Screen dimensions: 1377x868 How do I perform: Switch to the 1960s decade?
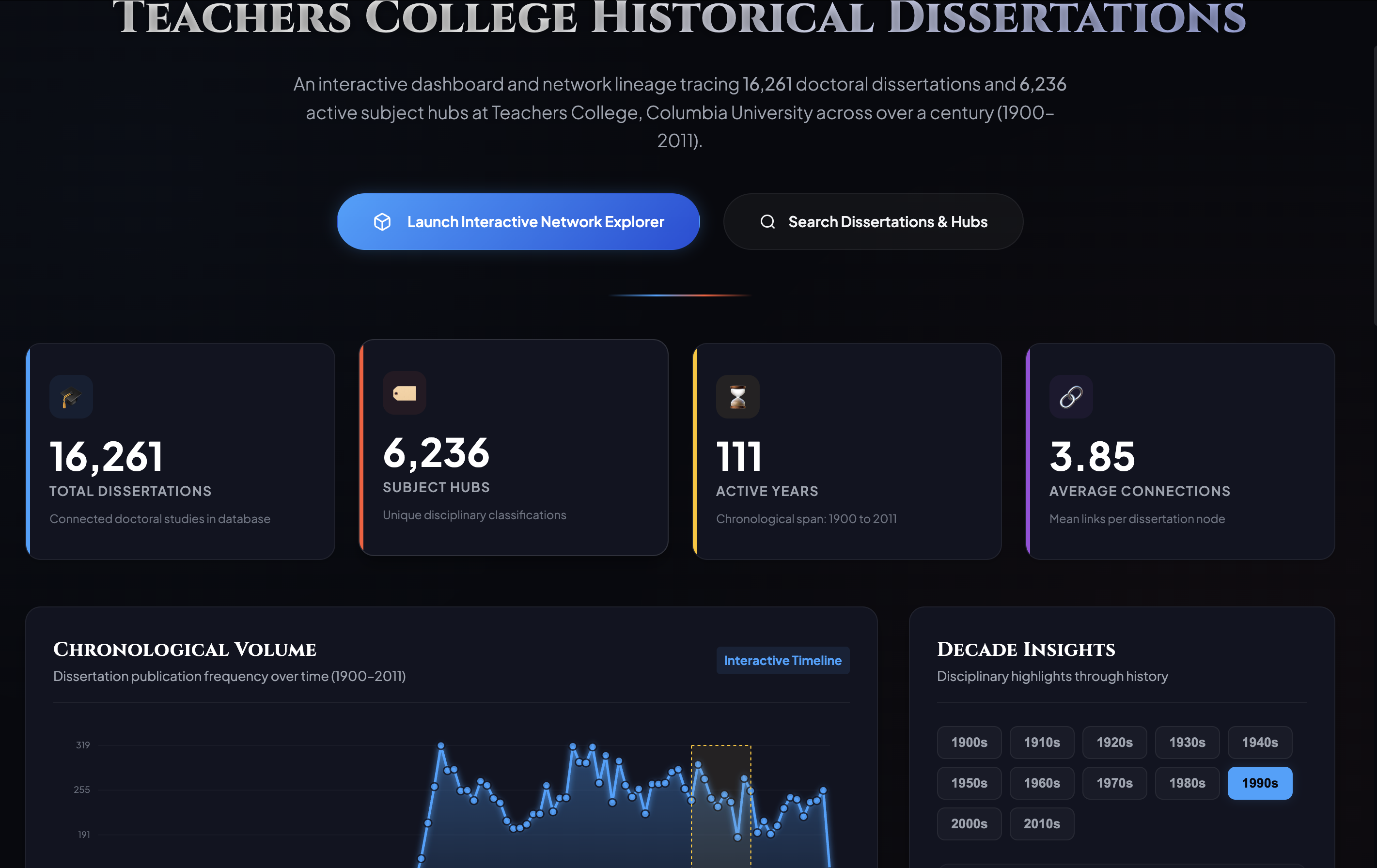point(1042,783)
